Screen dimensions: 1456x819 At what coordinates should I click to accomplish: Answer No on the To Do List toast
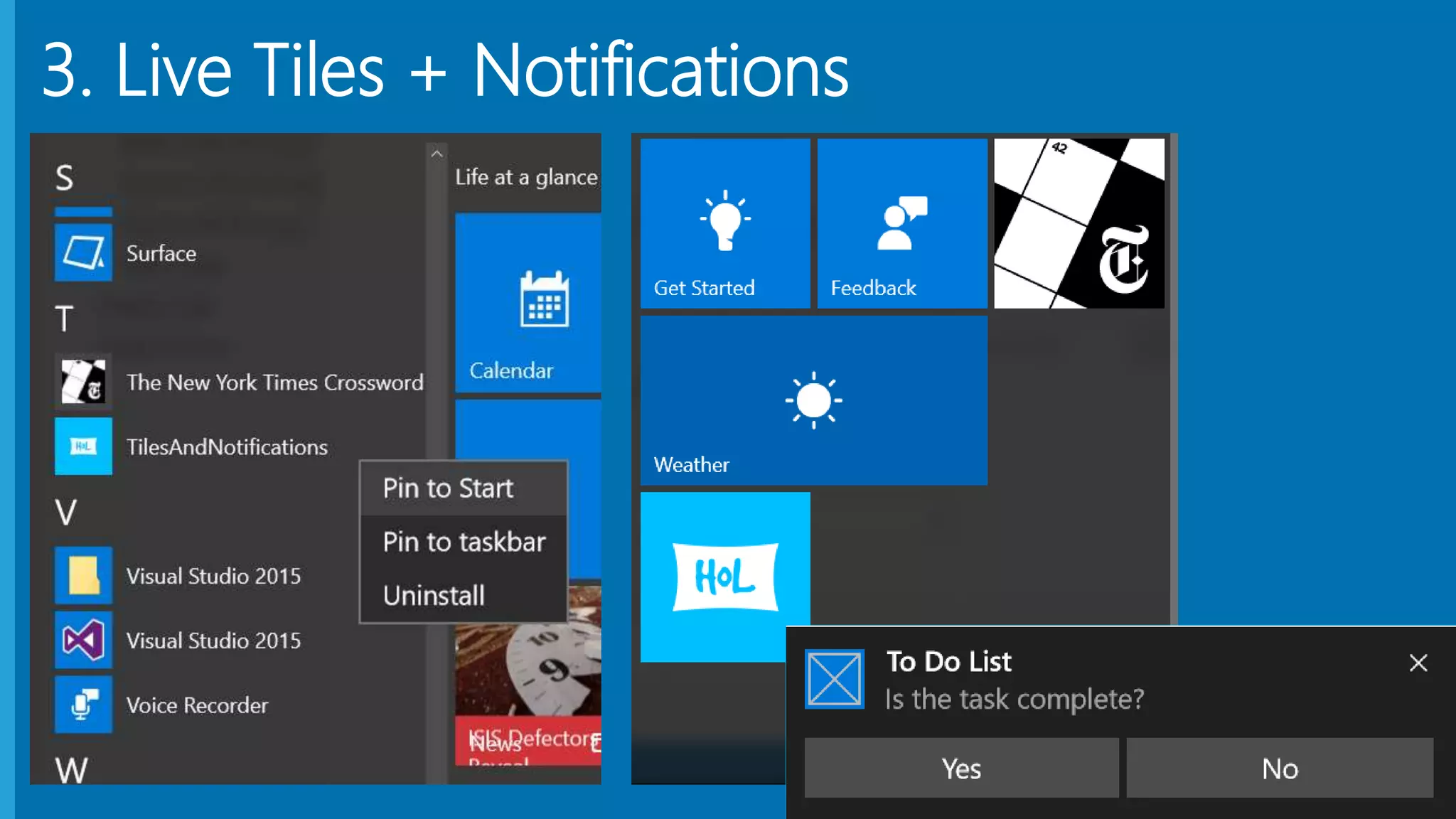click(x=1280, y=768)
